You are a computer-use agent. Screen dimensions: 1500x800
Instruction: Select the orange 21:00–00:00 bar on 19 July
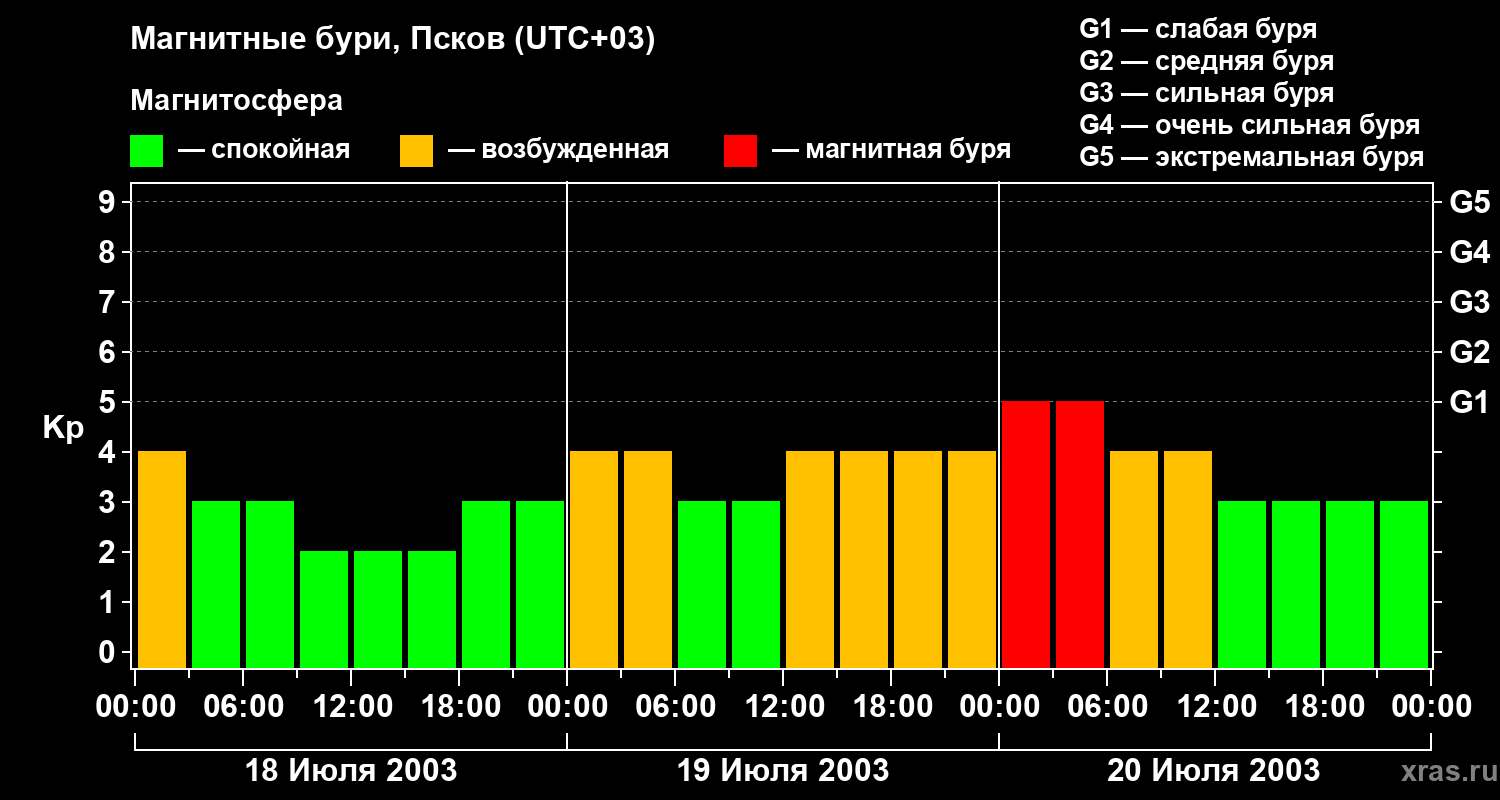pyautogui.click(x=972, y=560)
